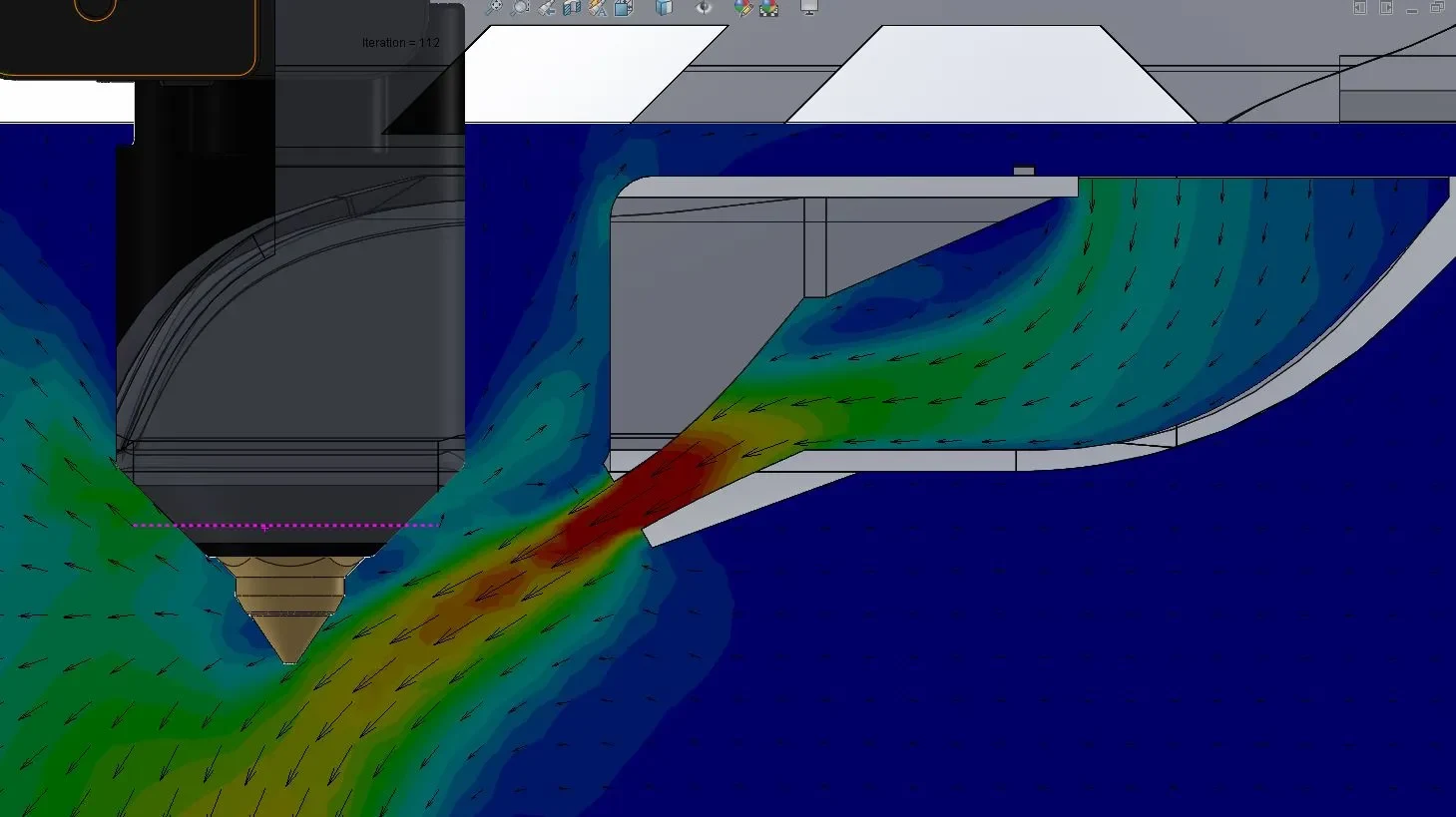The width and height of the screenshot is (1456, 817).
Task: Expand the Display Style dropdown
Action: click(666, 7)
